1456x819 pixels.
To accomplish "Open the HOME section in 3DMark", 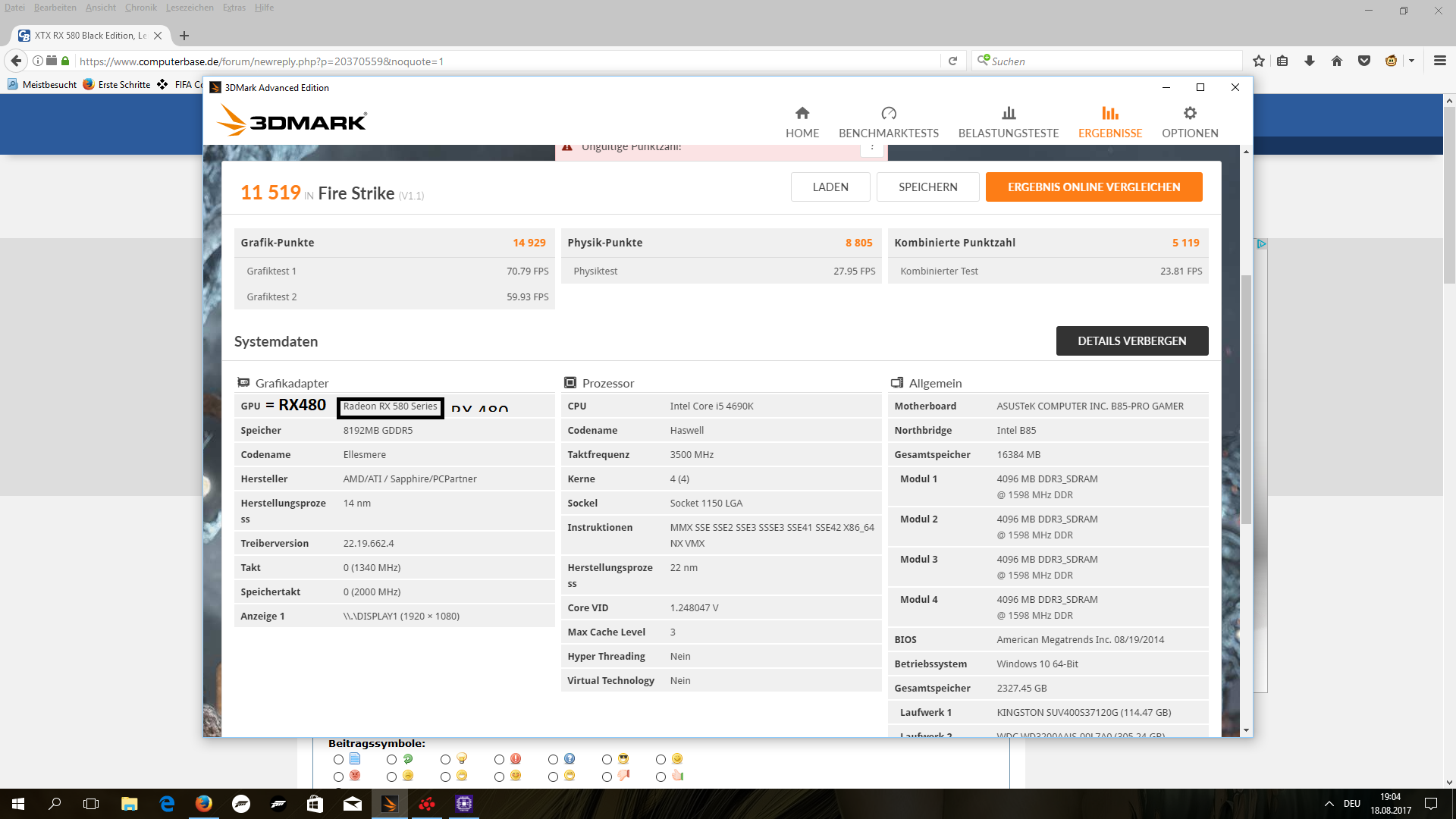I will click(x=802, y=122).
